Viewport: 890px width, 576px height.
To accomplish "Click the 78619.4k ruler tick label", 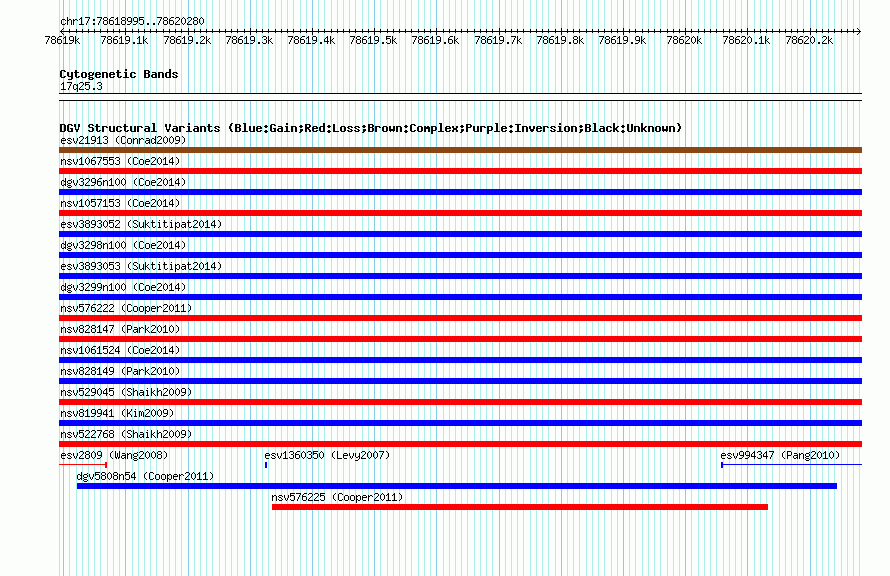I will tap(311, 40).
